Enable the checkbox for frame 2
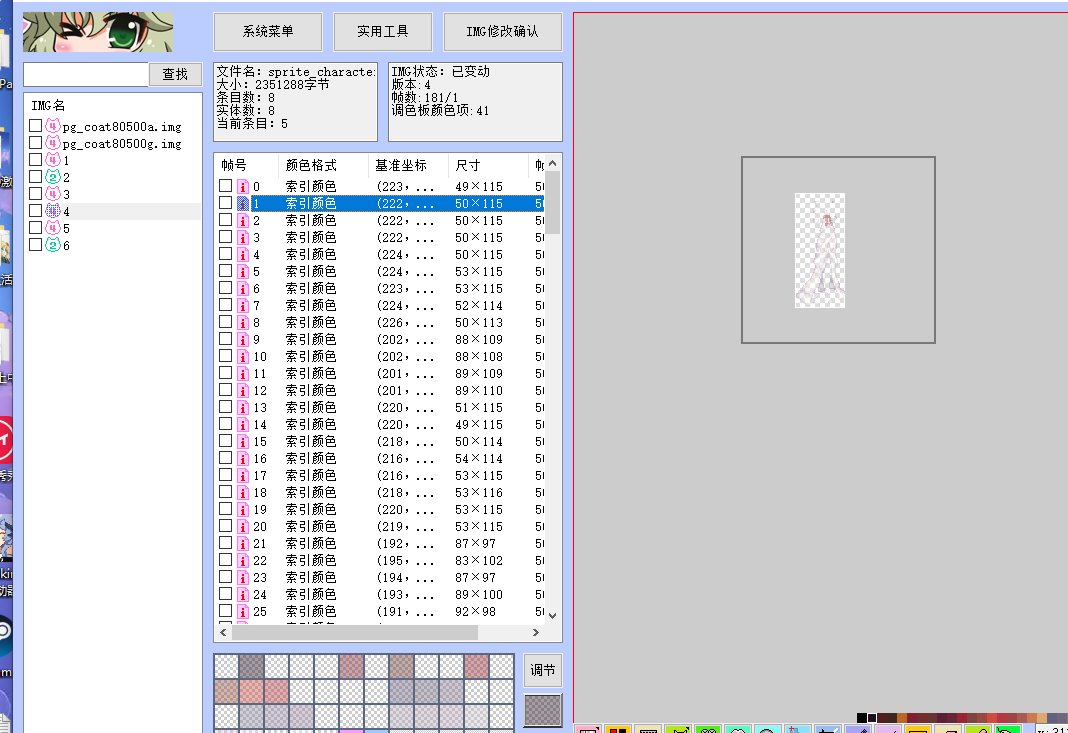Image resolution: width=1068 pixels, height=733 pixels. pyautogui.click(x=225, y=220)
